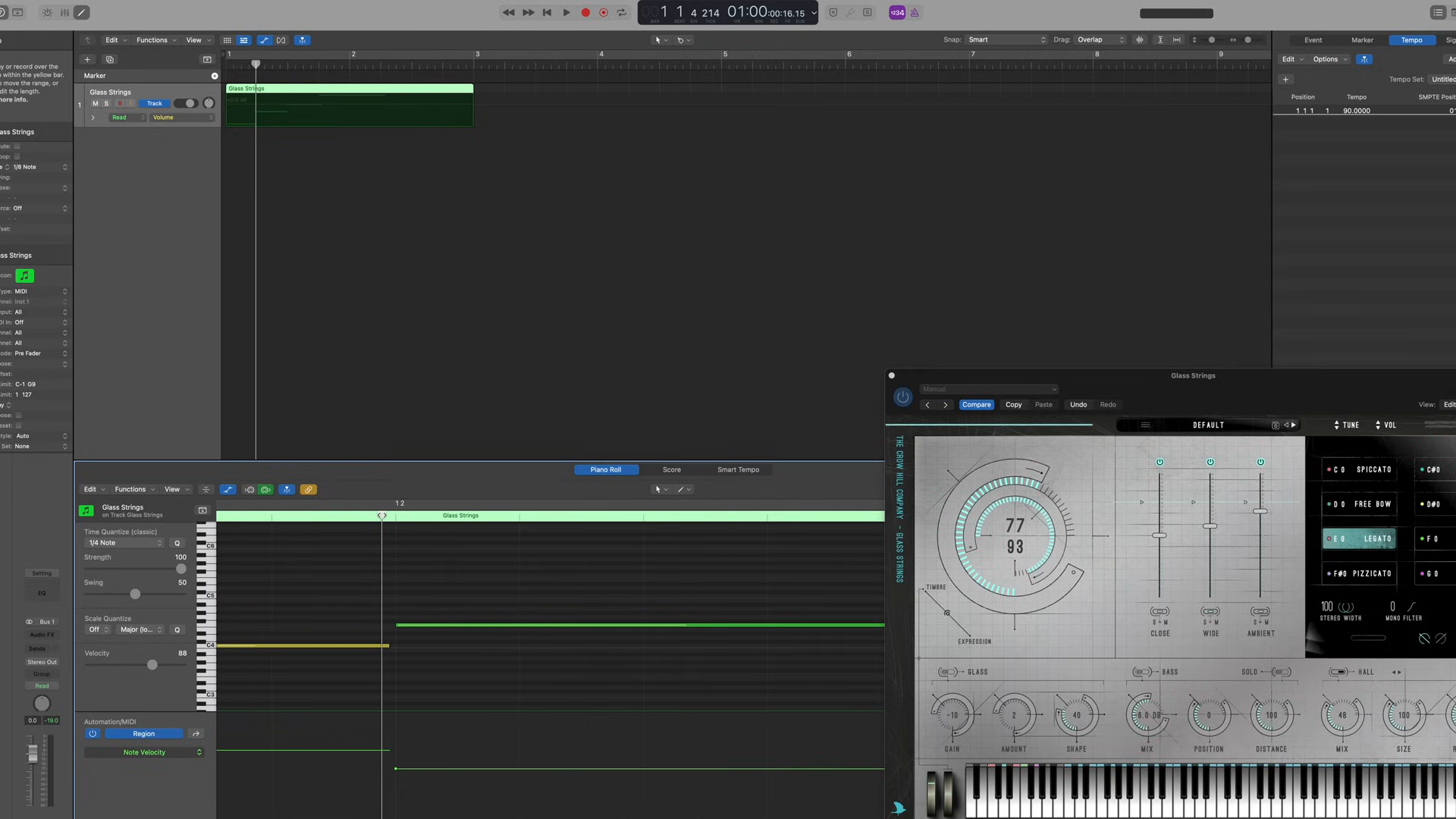Solo the Glass Strings track
Viewport: 1456px width, 819px height.
[x=105, y=103]
